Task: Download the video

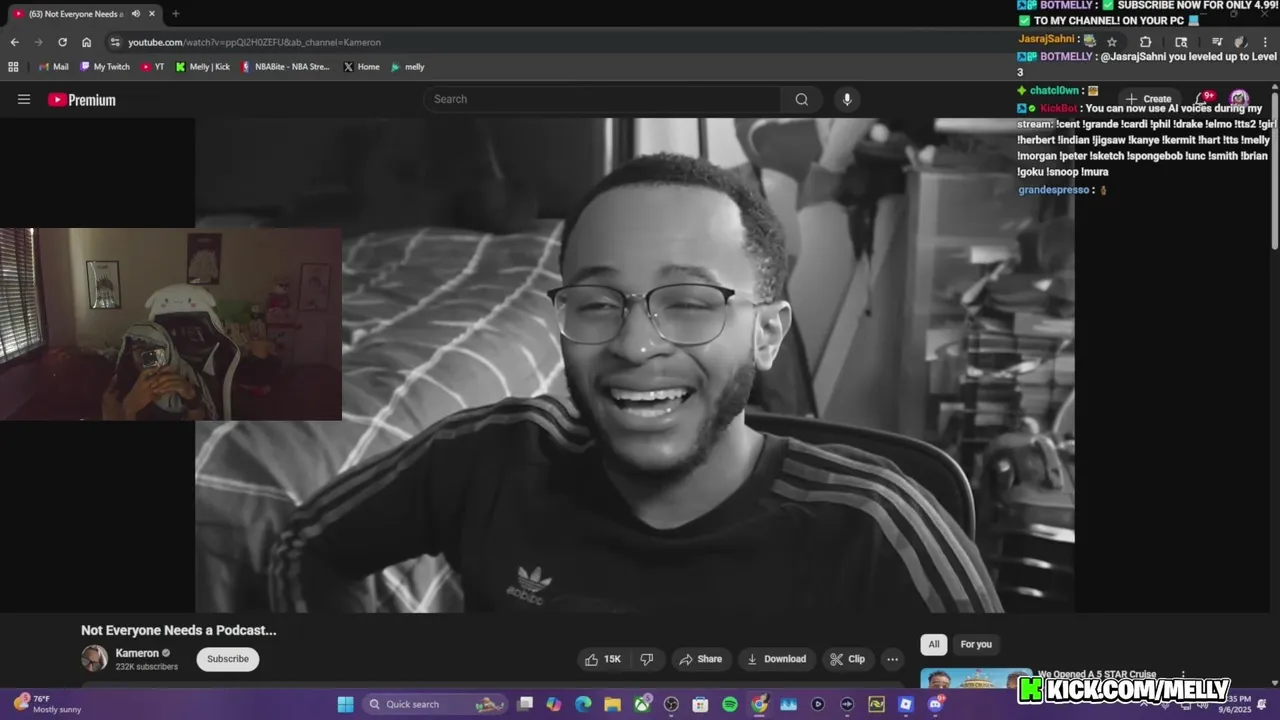Action: click(x=776, y=659)
